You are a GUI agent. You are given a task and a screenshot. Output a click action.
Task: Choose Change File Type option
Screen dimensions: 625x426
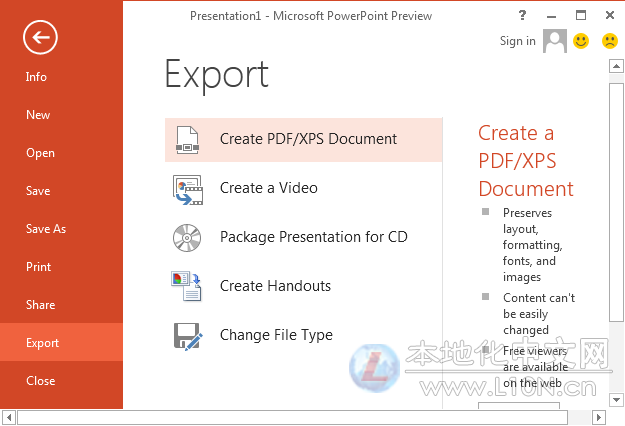(276, 335)
